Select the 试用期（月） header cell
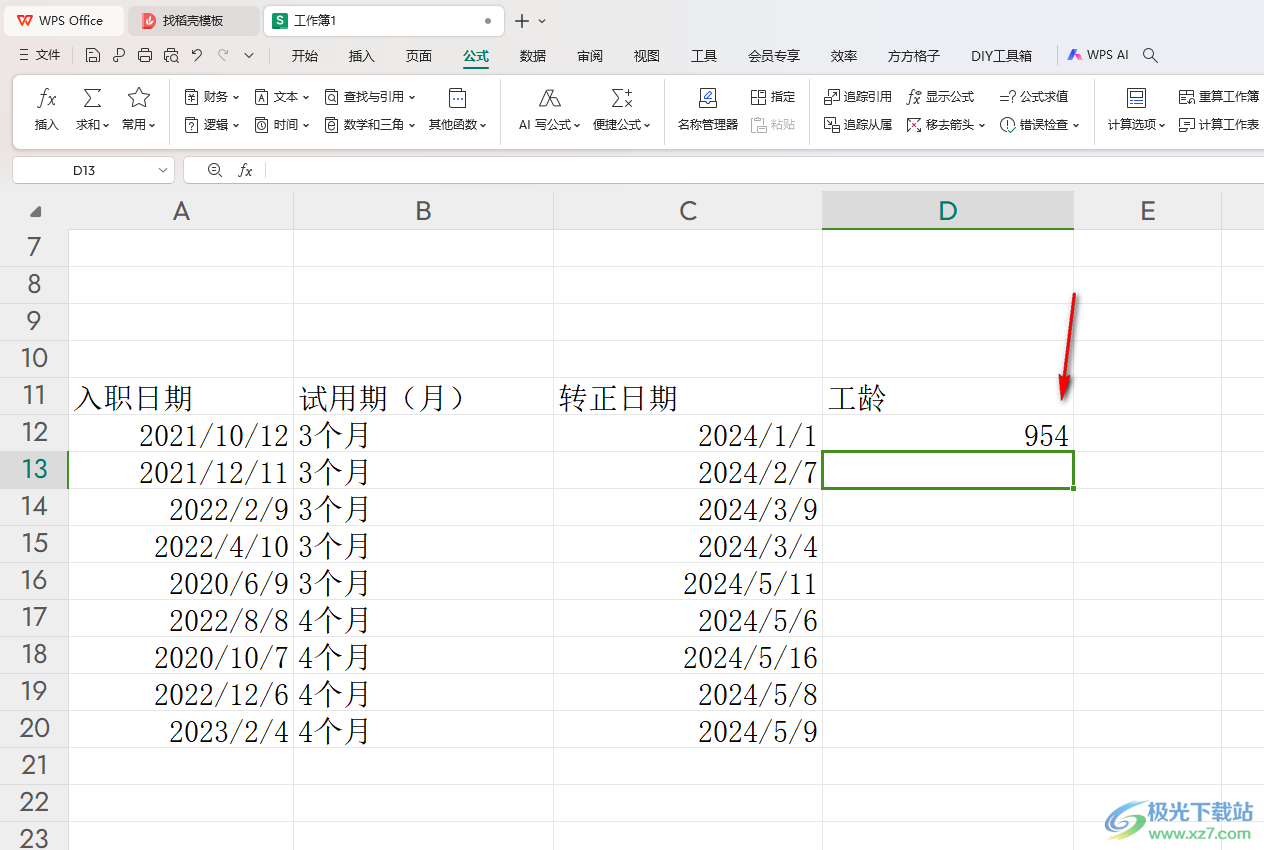 424,397
